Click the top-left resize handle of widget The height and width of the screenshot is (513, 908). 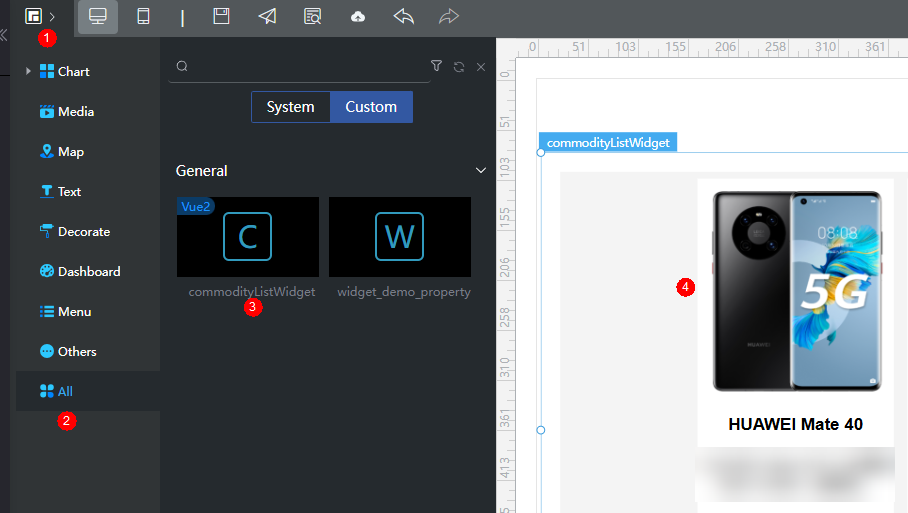[541, 153]
